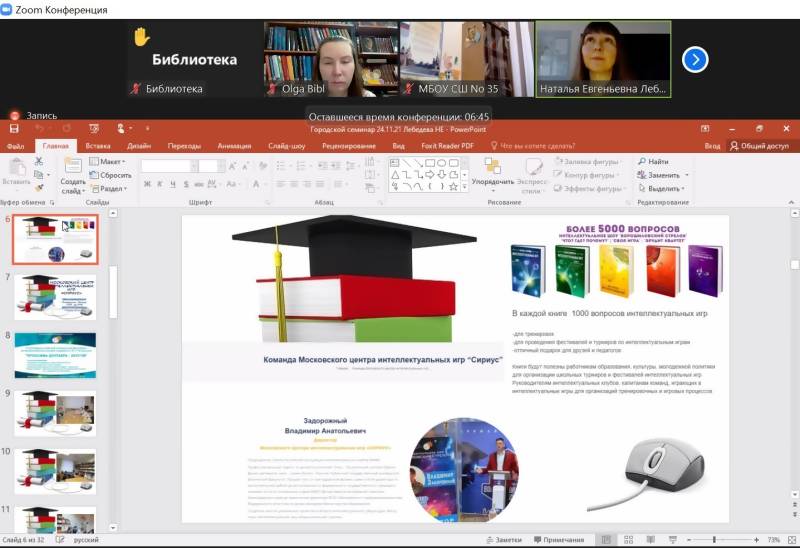800x548 pixels.
Task: Click next participants arrow in Zoom
Action: click(695, 60)
